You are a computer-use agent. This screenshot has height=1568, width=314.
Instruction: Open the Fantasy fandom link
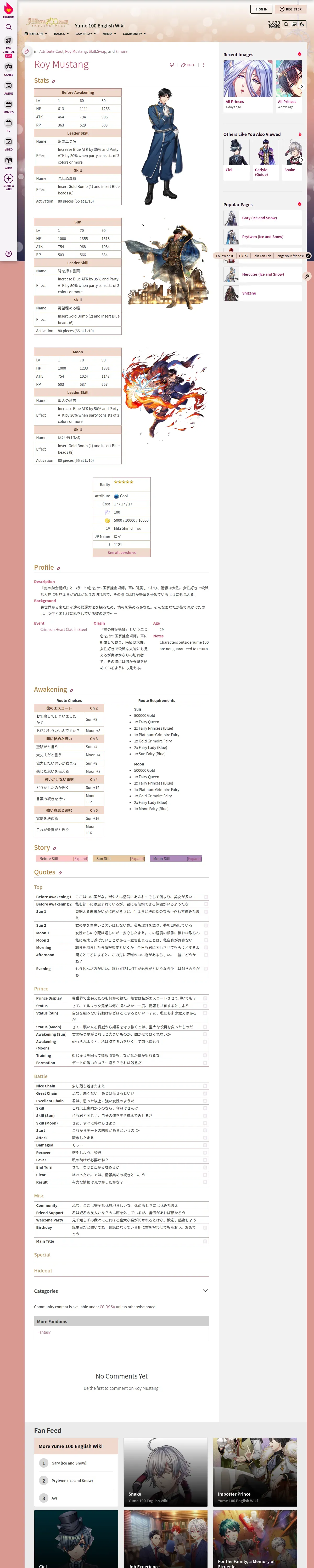click(x=44, y=1333)
